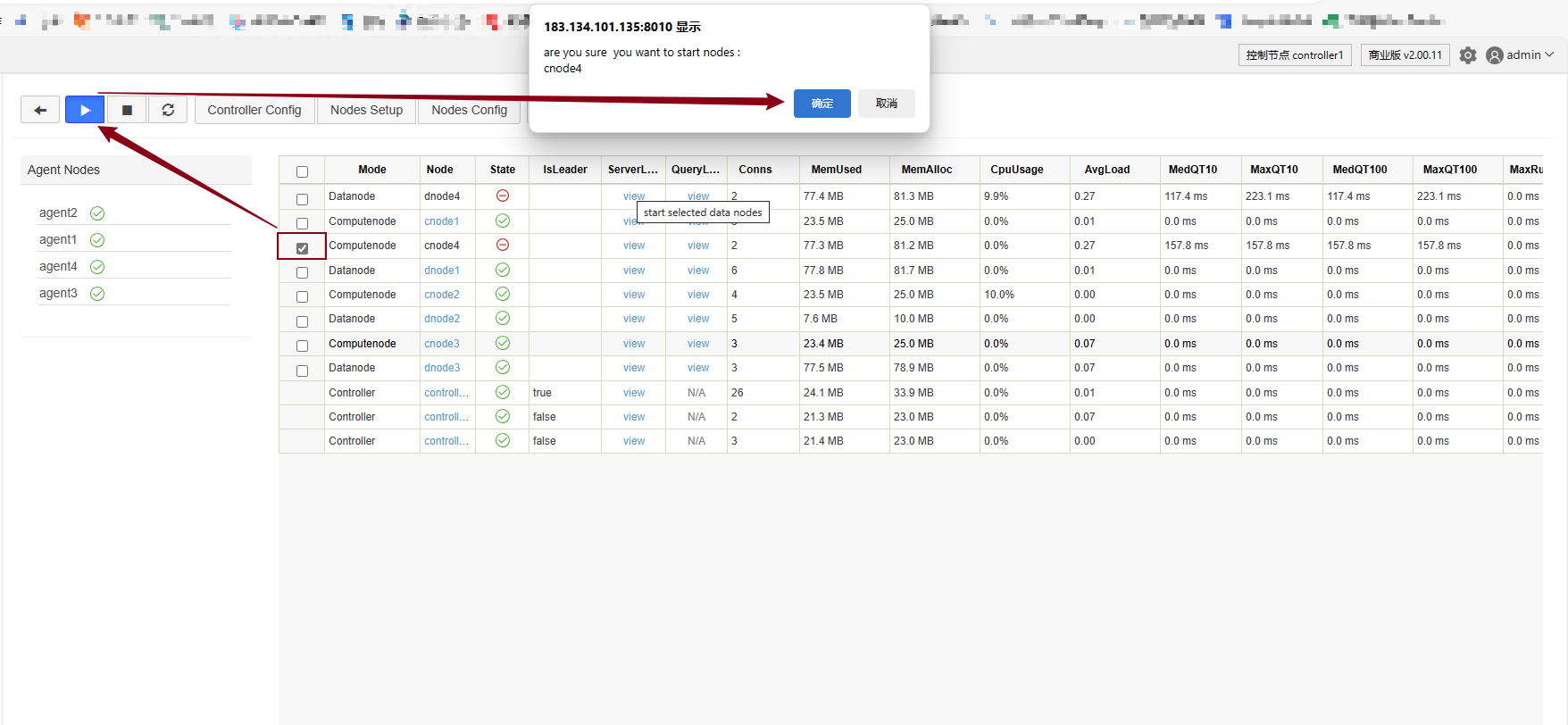The width and height of the screenshot is (1568, 725).
Task: Click the admin user avatar icon
Action: pyautogui.click(x=1494, y=55)
